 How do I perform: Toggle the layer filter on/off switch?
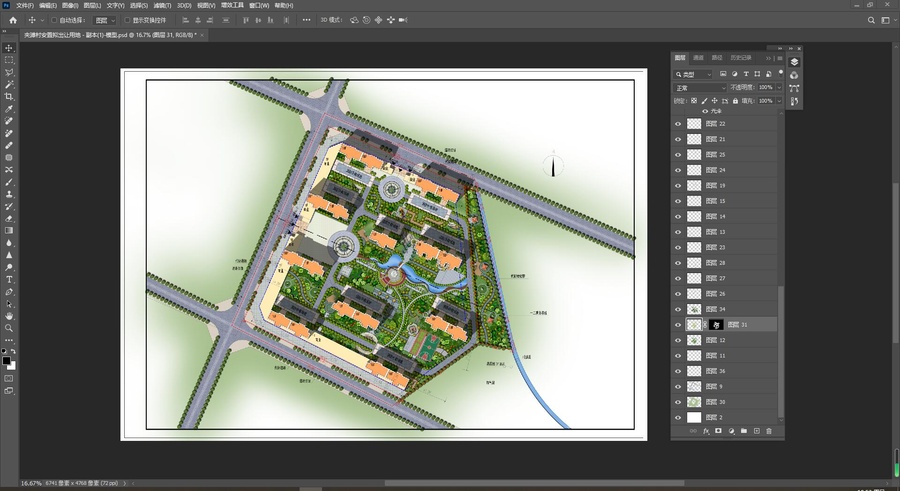(781, 74)
